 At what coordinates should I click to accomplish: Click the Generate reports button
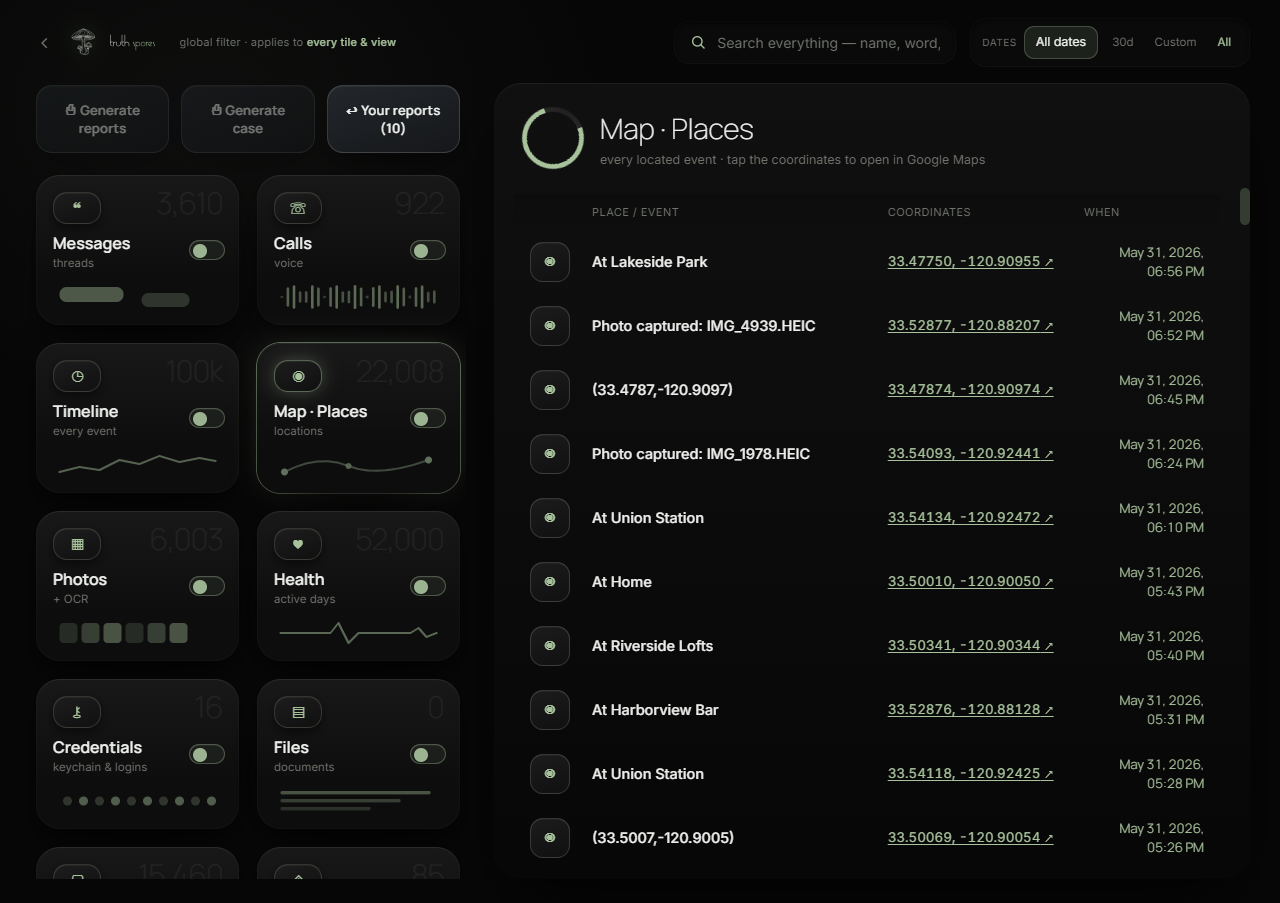[102, 119]
